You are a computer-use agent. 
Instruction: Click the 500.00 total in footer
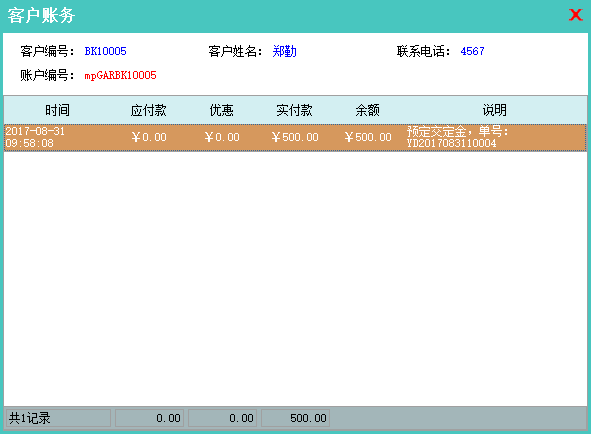click(296, 418)
